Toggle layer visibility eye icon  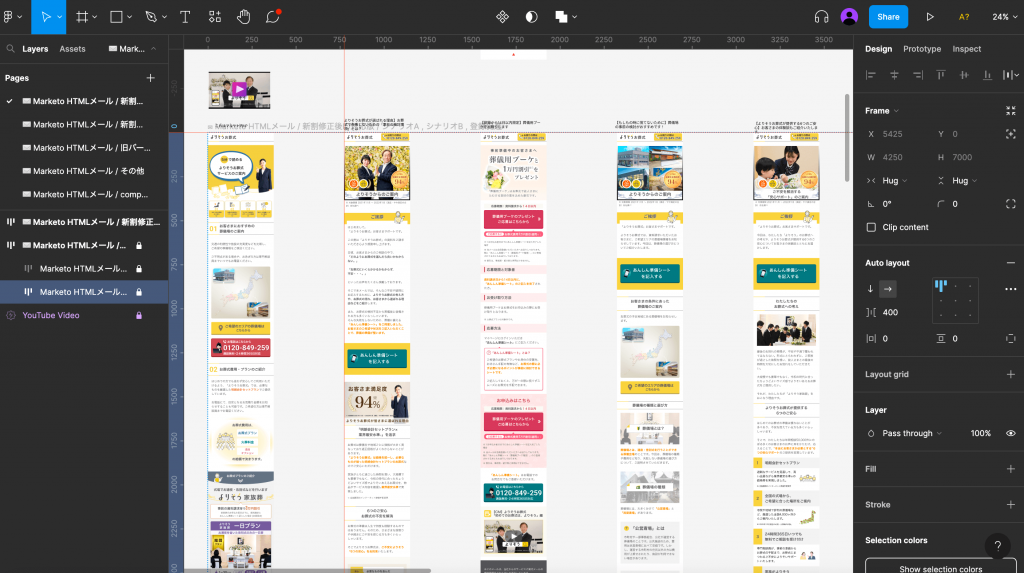point(1010,433)
